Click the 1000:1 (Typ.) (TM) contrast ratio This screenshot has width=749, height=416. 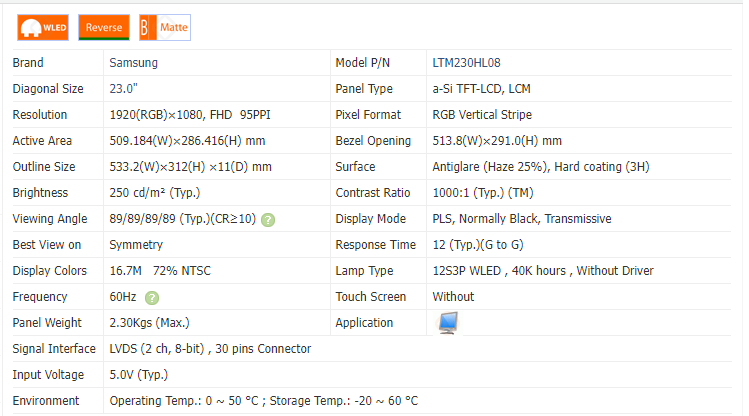coord(483,192)
